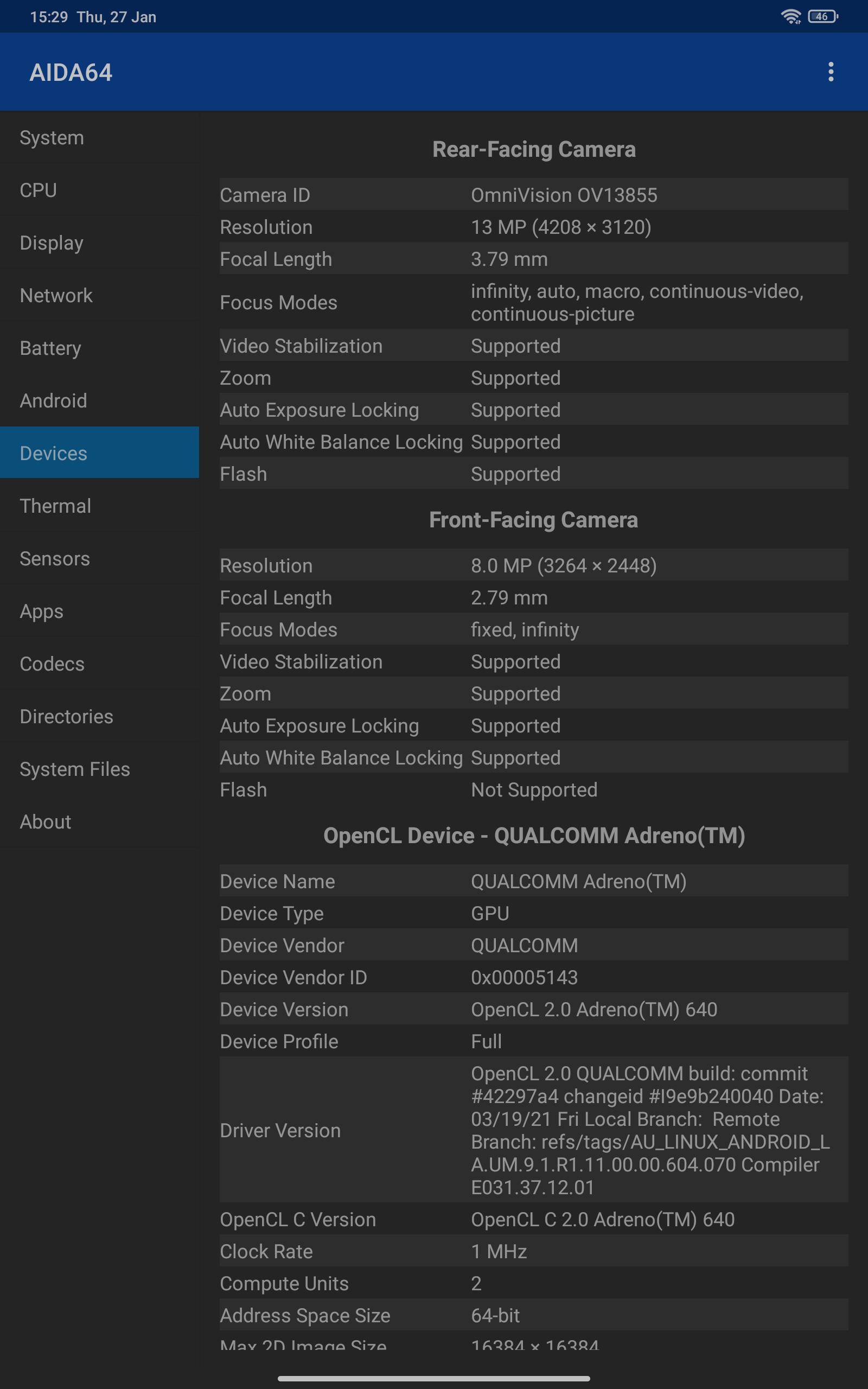Tap the Front-Facing Camera heading
This screenshot has height=1389, width=868.
click(x=534, y=520)
